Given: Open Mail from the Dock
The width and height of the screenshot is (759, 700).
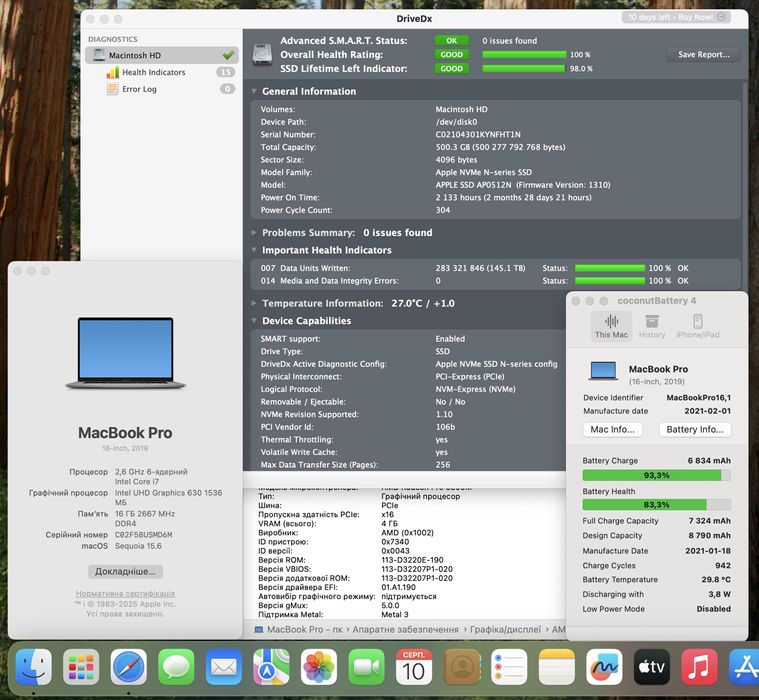Looking at the screenshot, I should point(223,667).
